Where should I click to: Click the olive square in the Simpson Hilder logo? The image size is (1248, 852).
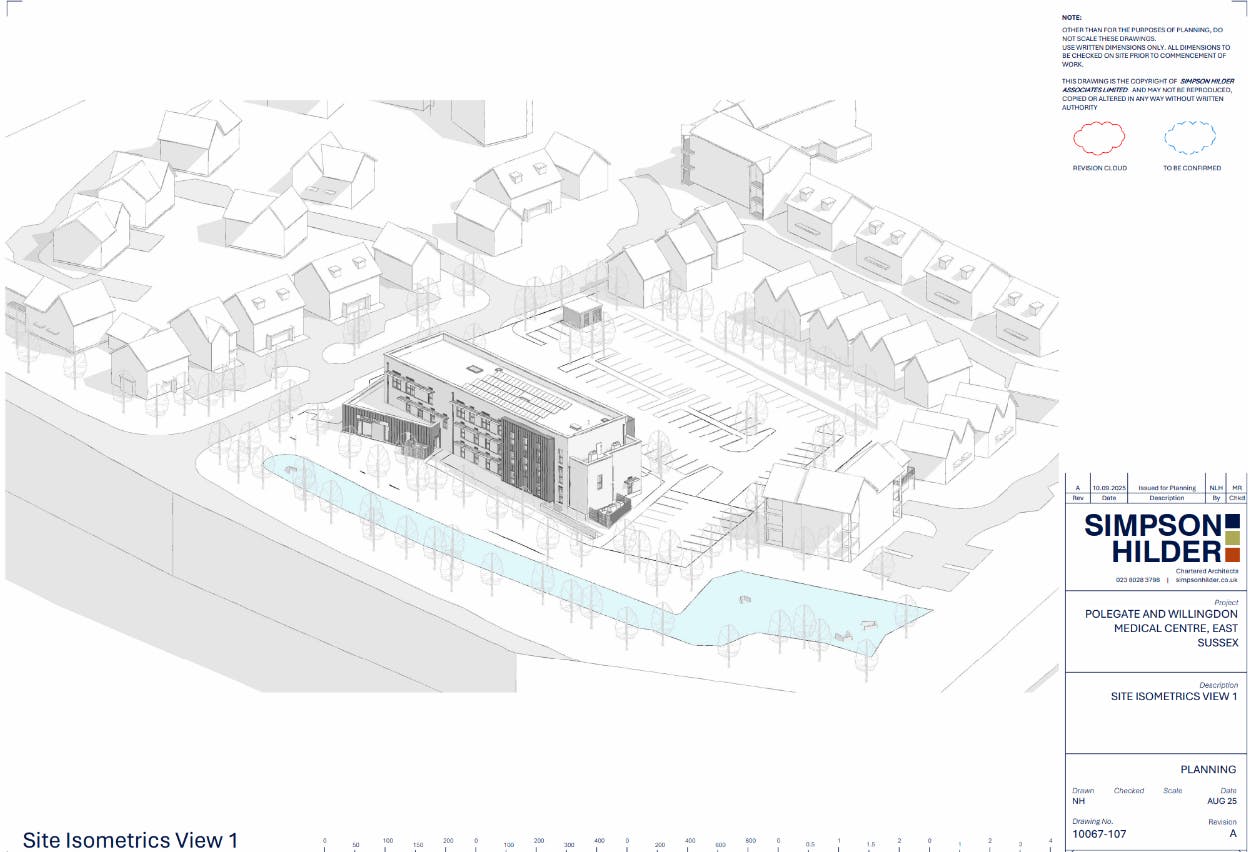click(x=1233, y=537)
